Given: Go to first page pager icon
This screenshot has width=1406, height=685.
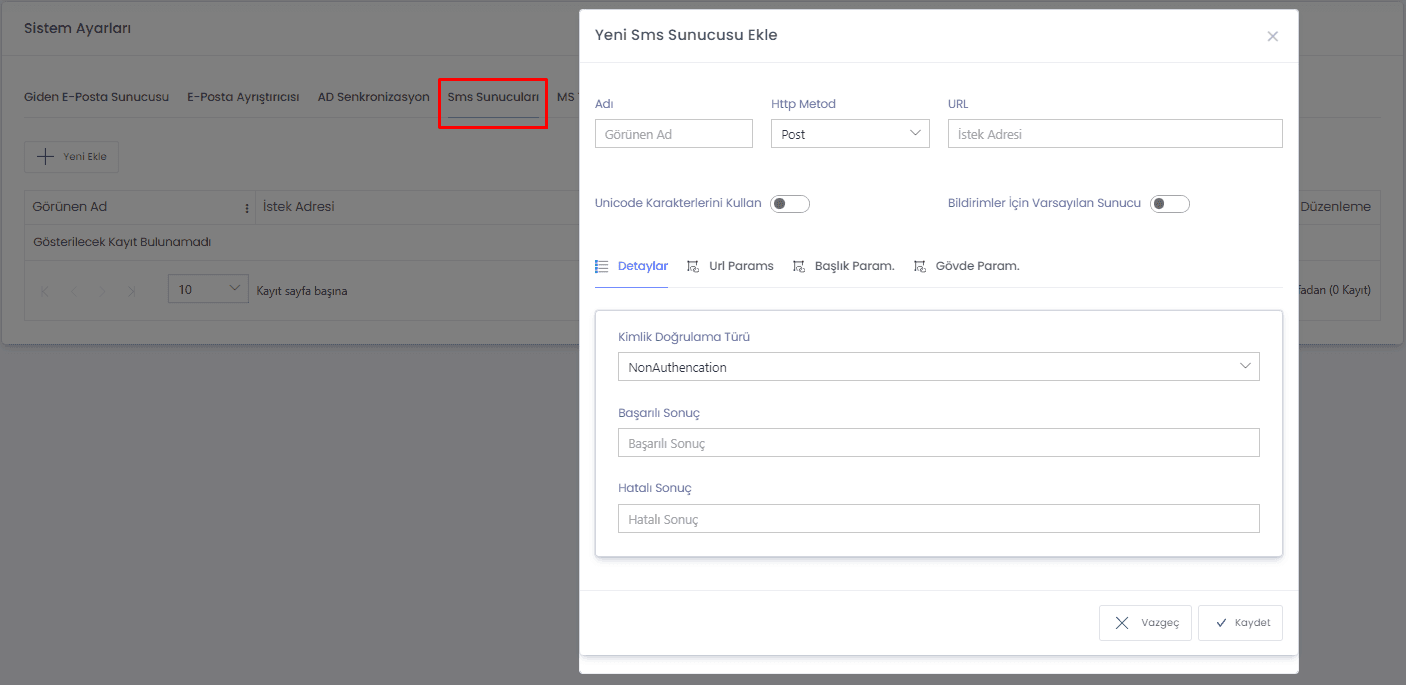Looking at the screenshot, I should click(x=44, y=291).
